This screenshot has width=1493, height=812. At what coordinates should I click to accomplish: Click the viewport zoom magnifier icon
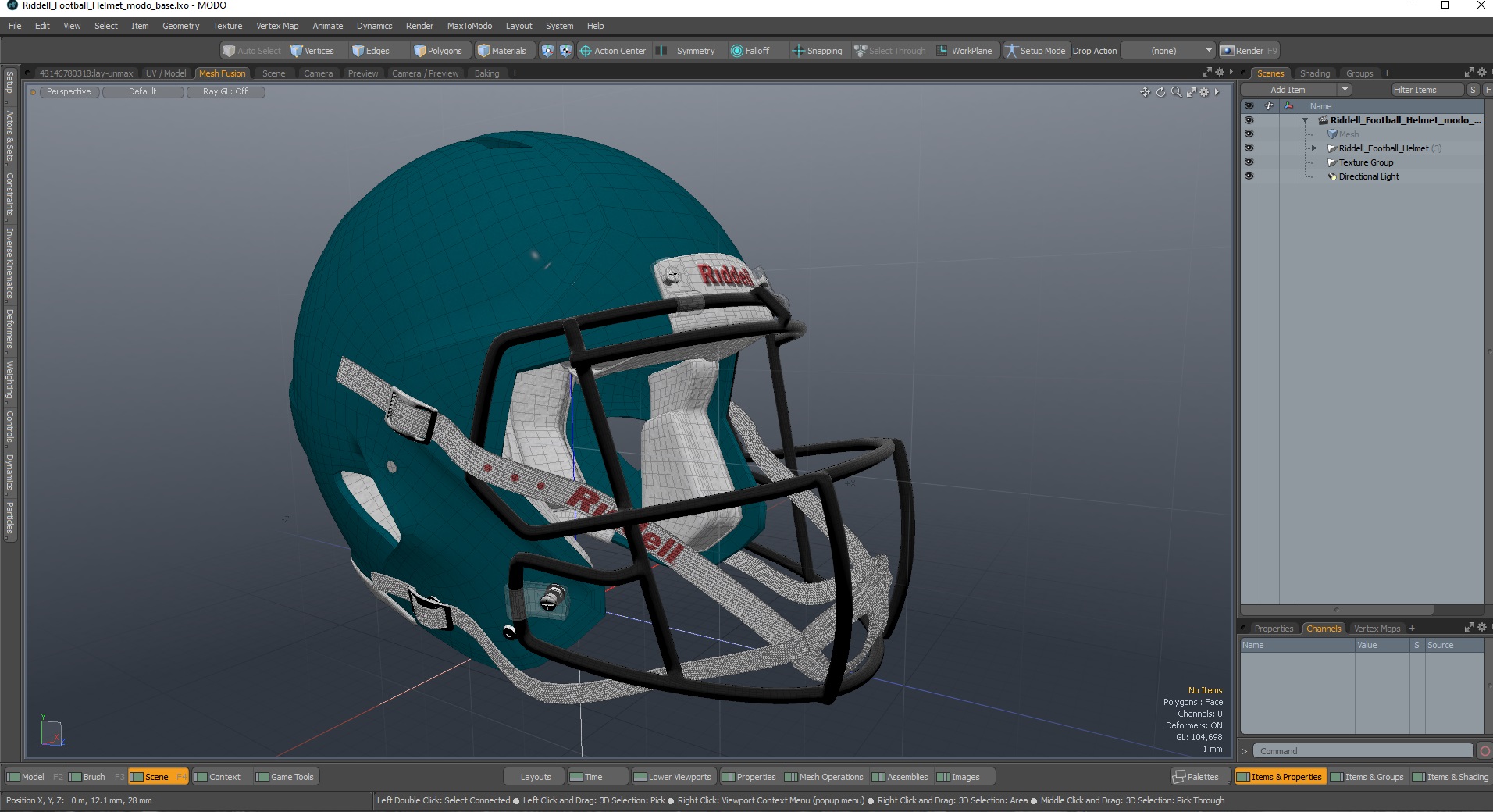click(x=1176, y=92)
